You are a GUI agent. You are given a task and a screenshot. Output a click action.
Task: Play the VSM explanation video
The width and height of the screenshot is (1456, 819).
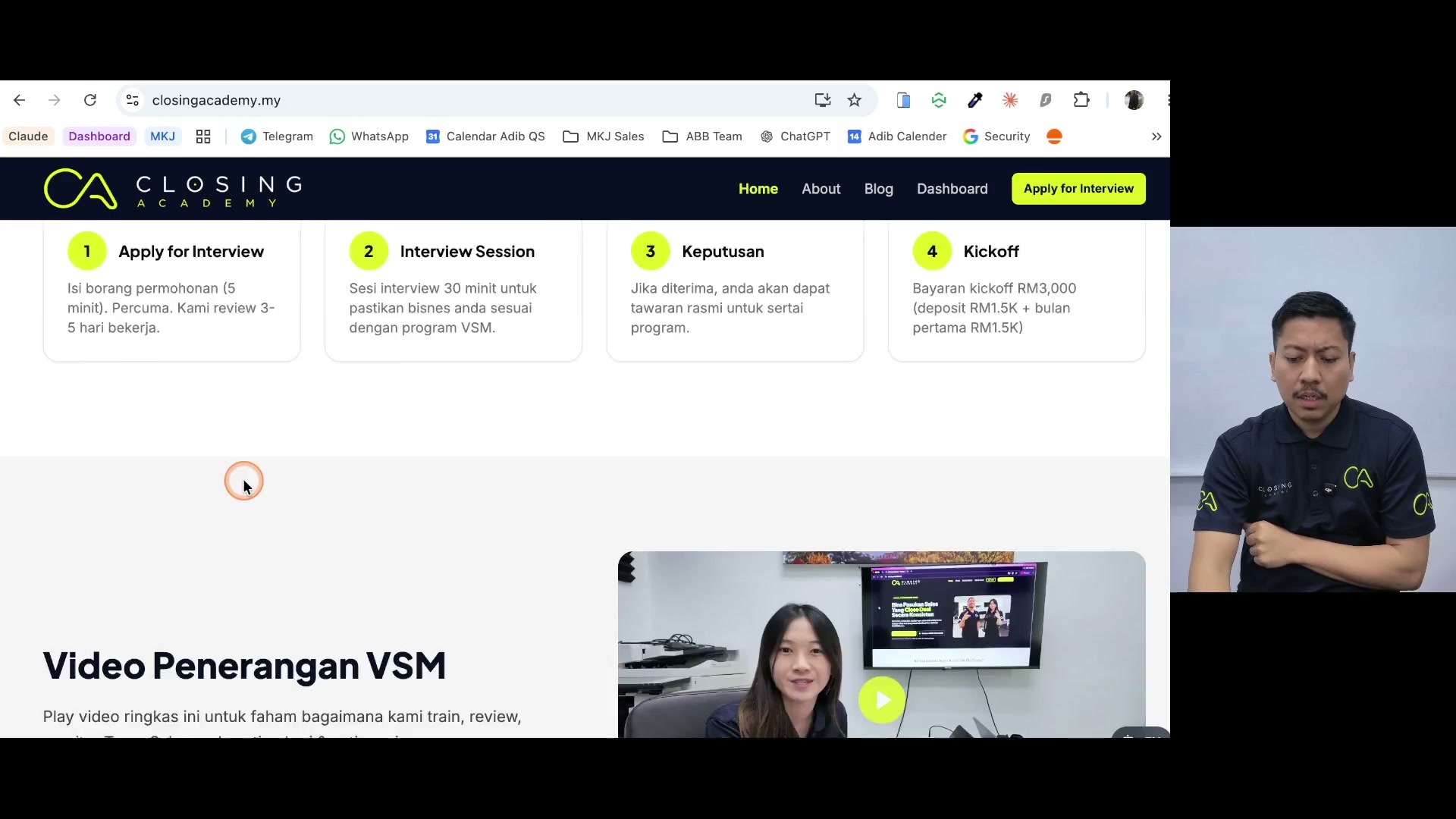click(x=882, y=699)
